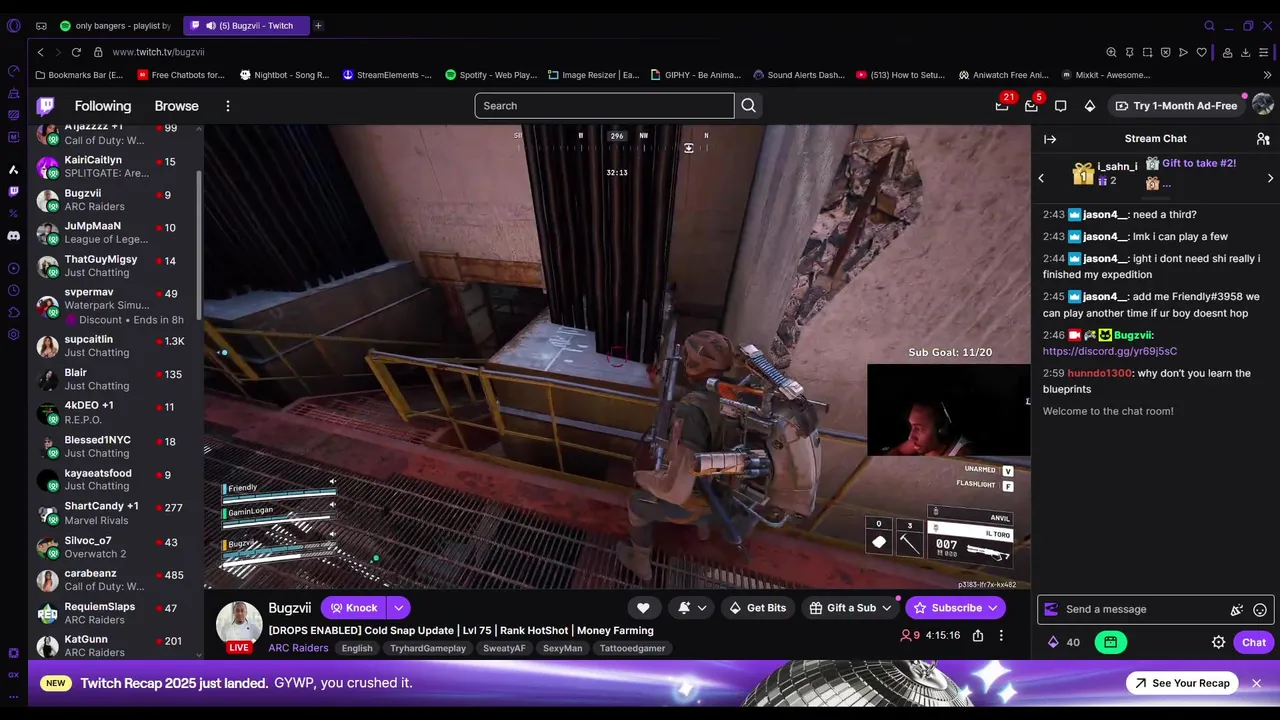Open notifications inbox with badge 5
The image size is (1280, 720).
[1032, 105]
